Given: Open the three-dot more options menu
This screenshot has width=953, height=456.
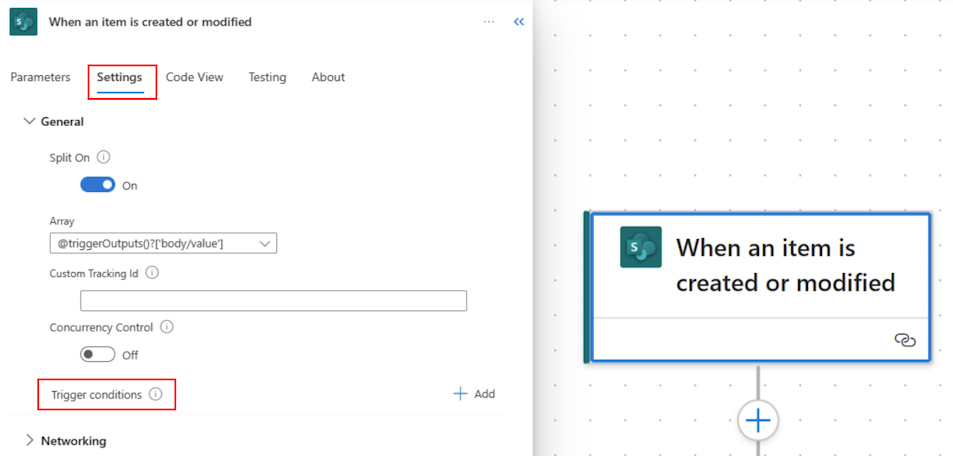Looking at the screenshot, I should pyautogui.click(x=489, y=22).
